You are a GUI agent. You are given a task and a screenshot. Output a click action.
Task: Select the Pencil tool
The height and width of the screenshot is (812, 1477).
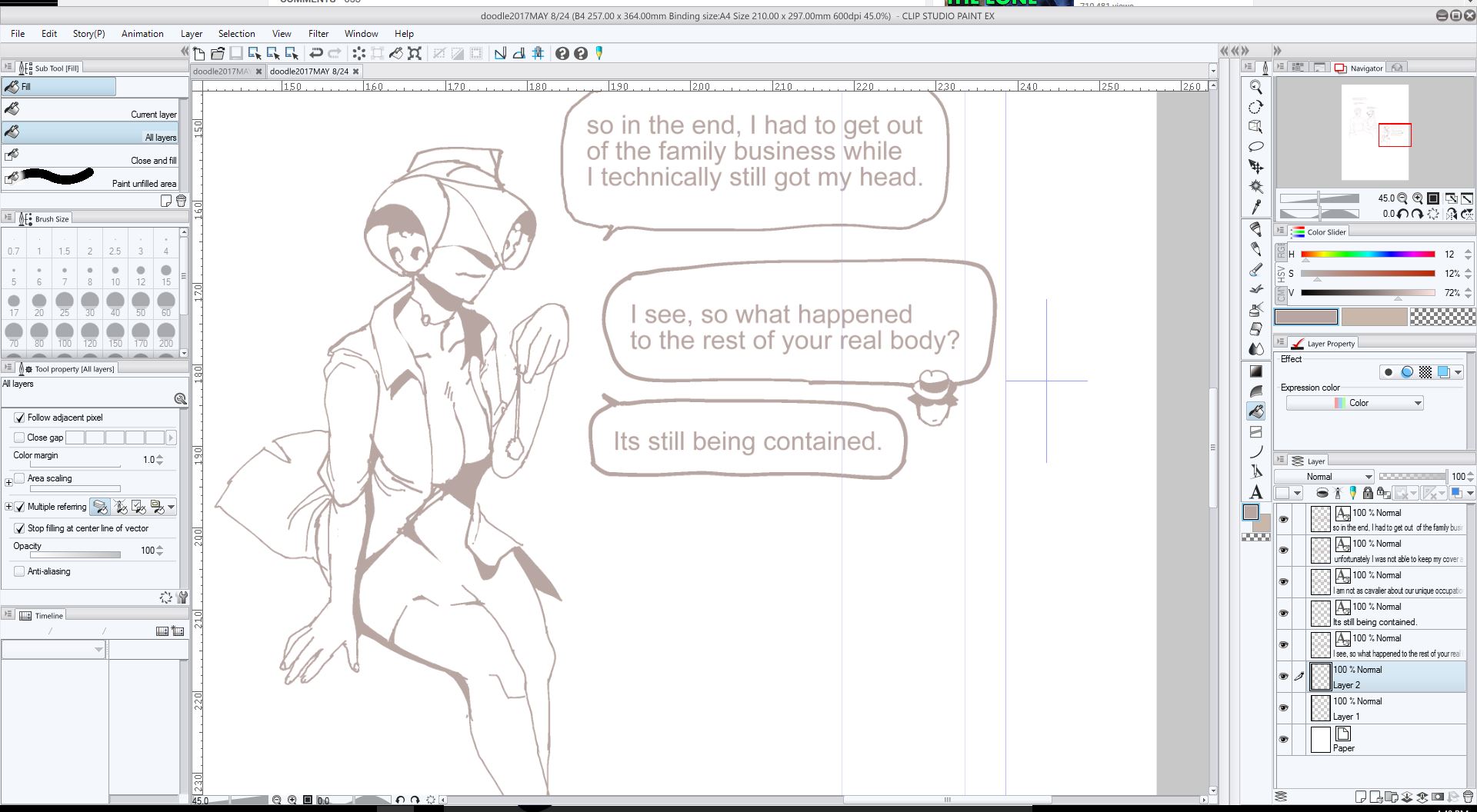tap(1255, 249)
